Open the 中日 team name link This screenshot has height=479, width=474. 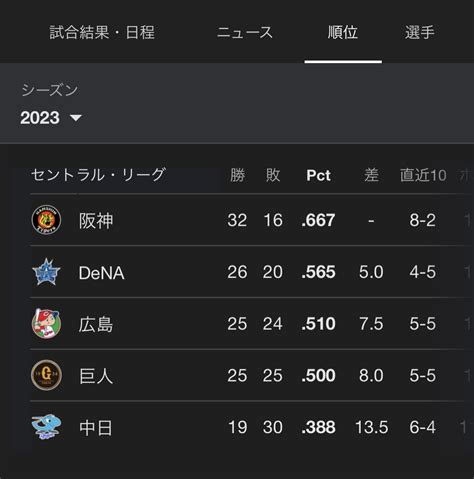pyautogui.click(x=96, y=428)
